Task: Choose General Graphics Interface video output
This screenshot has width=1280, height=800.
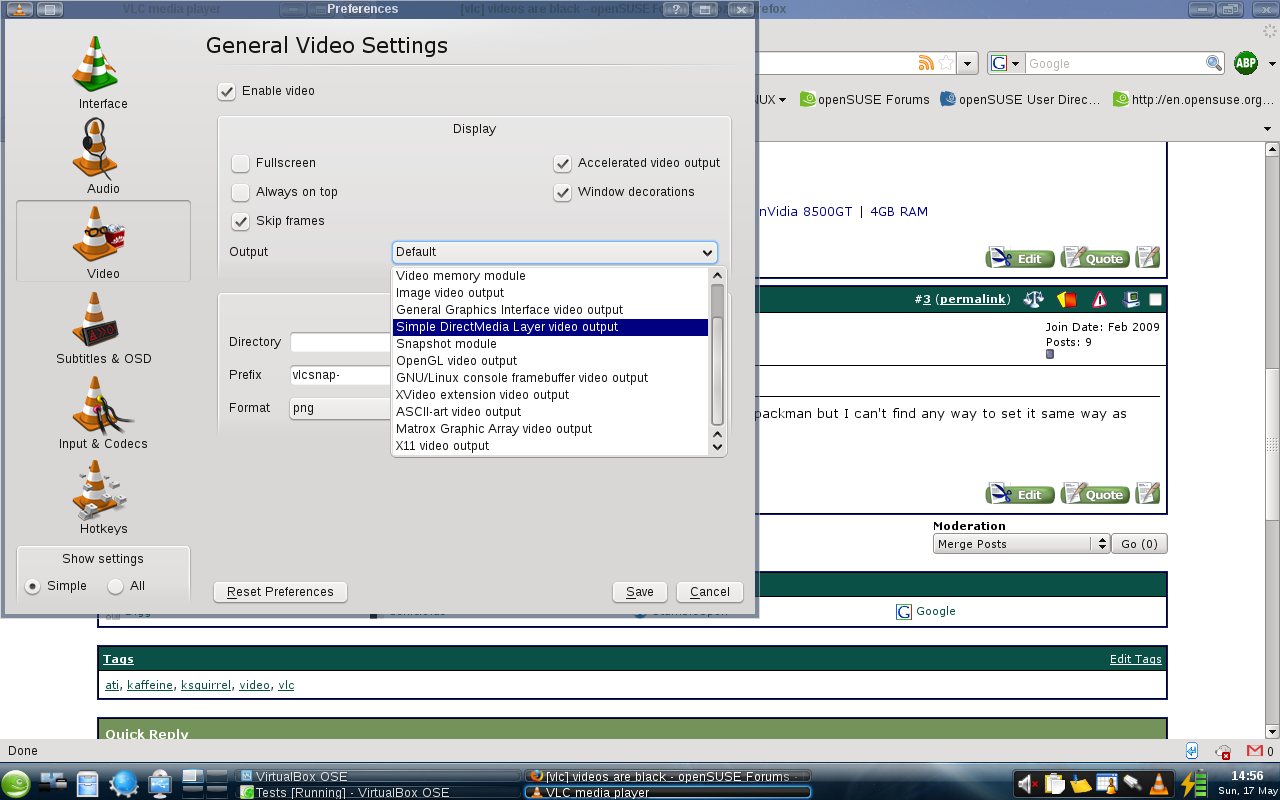Action: click(x=550, y=310)
